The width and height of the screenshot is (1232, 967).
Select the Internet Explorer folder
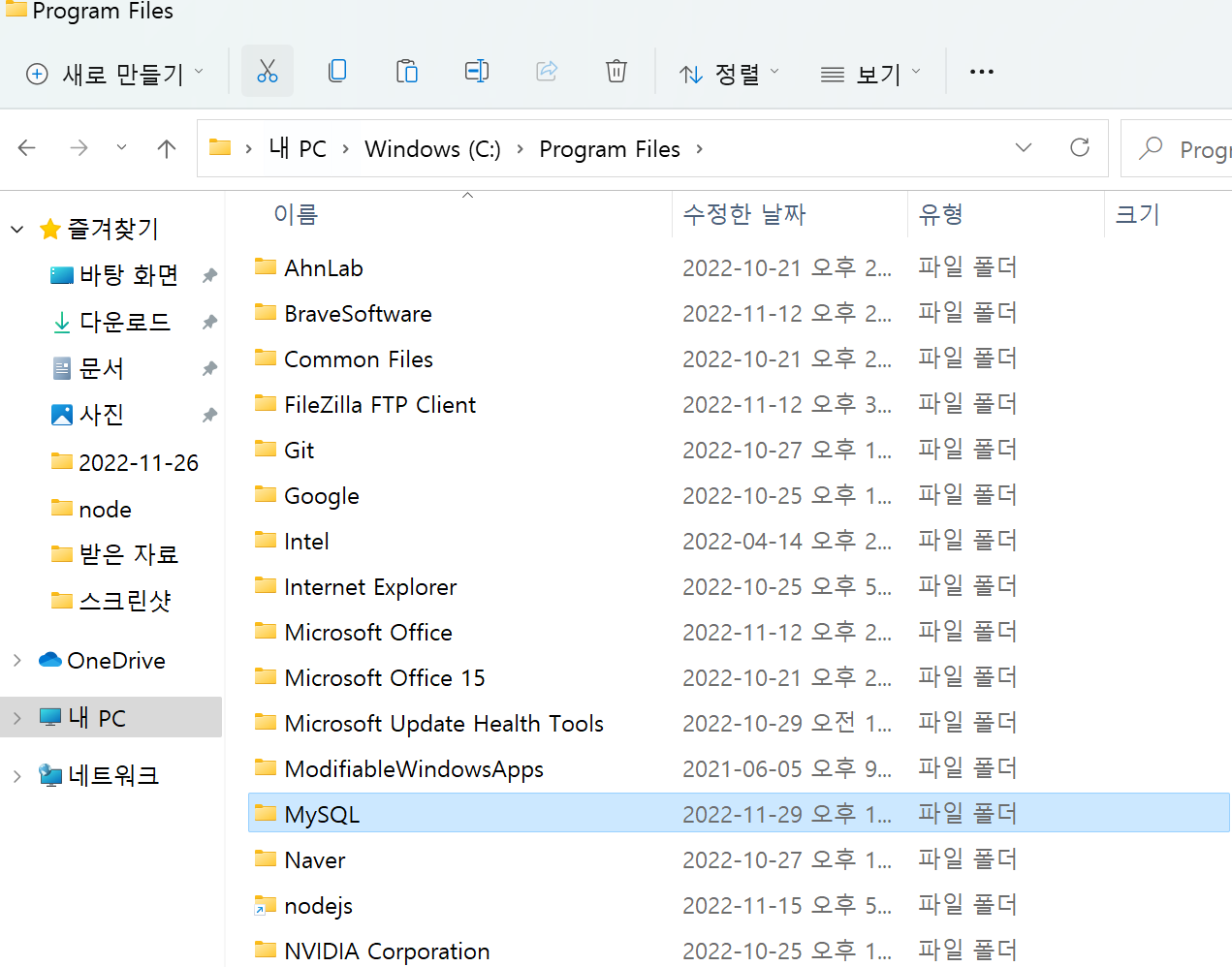(x=739, y=586)
